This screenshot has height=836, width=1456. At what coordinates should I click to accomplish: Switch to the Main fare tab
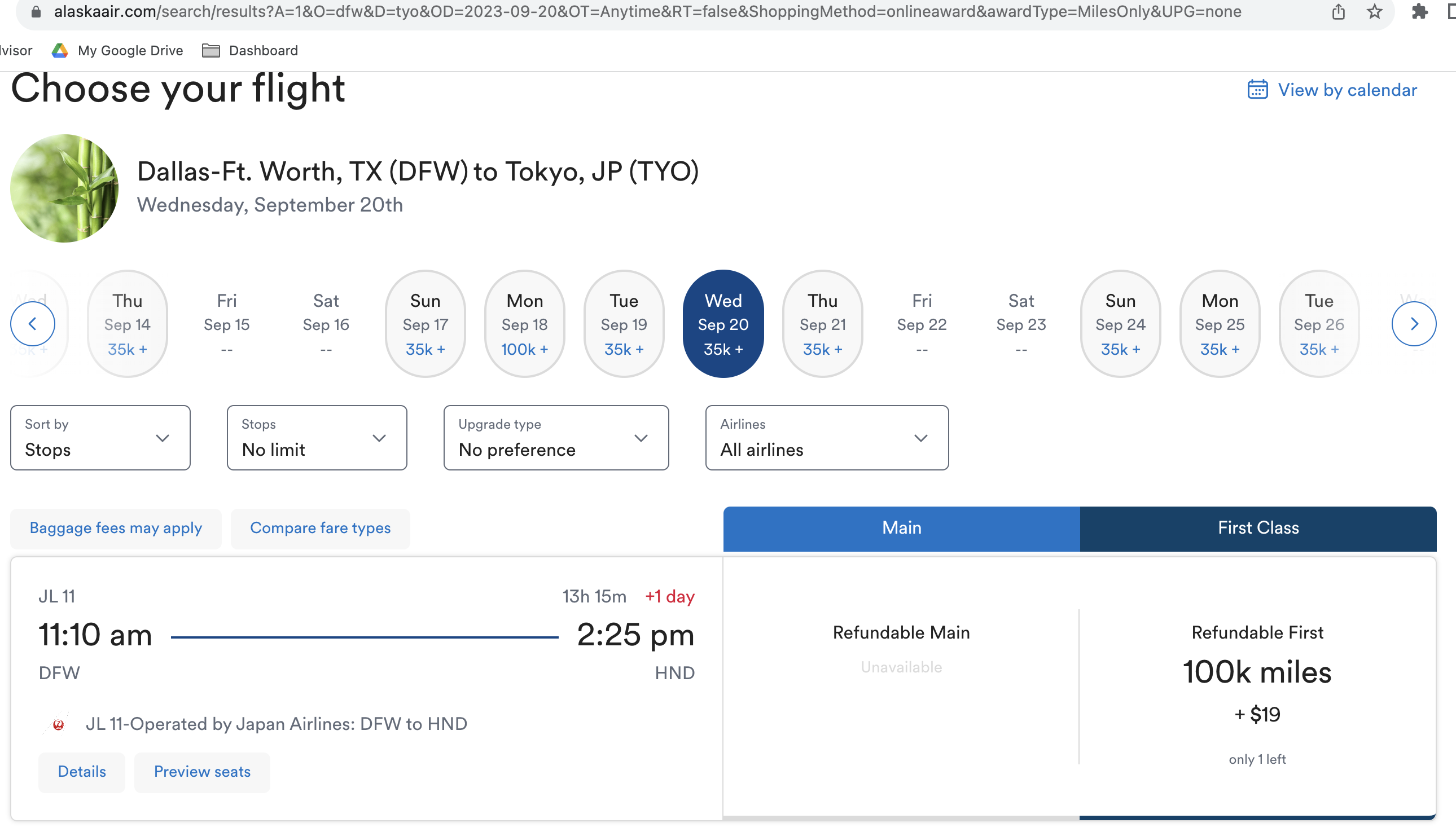(901, 528)
